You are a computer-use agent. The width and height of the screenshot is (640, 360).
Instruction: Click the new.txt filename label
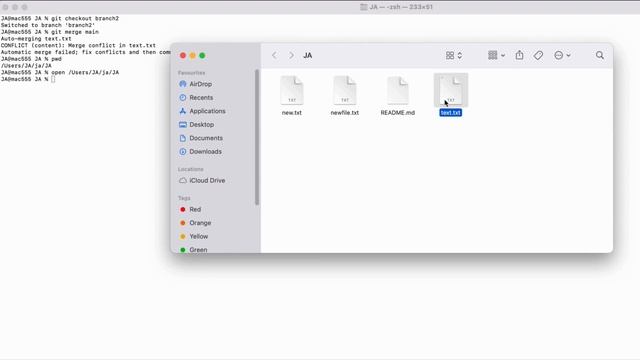[292, 113]
